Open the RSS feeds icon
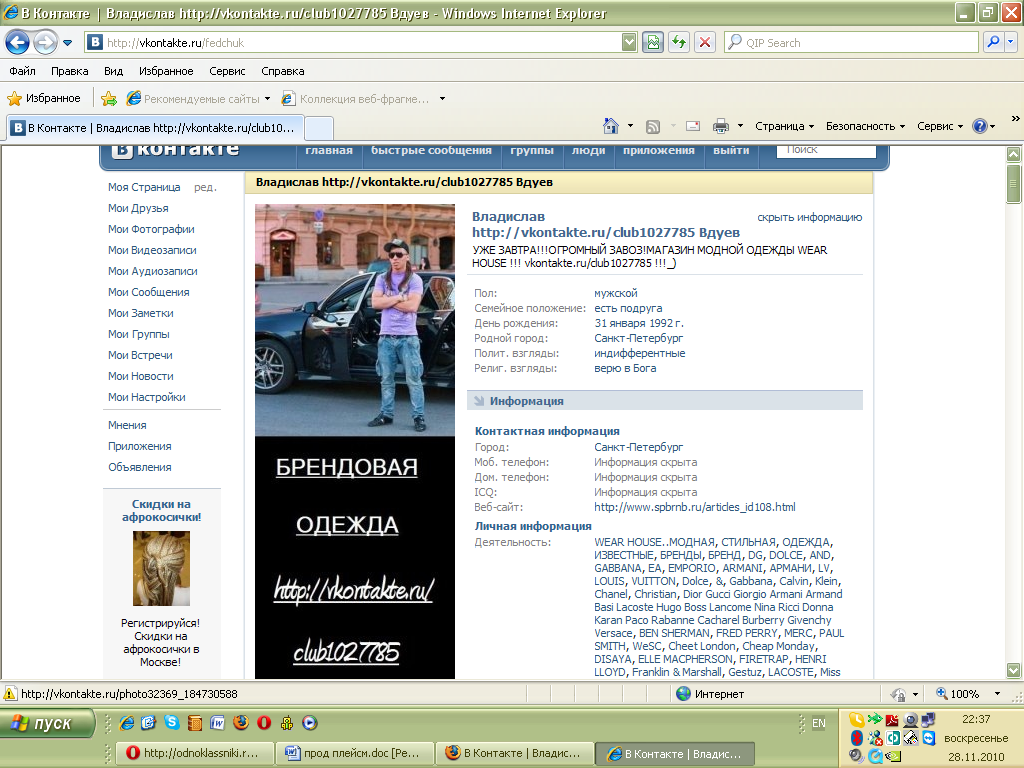Screen dimensions: 1024x768 click(x=652, y=127)
